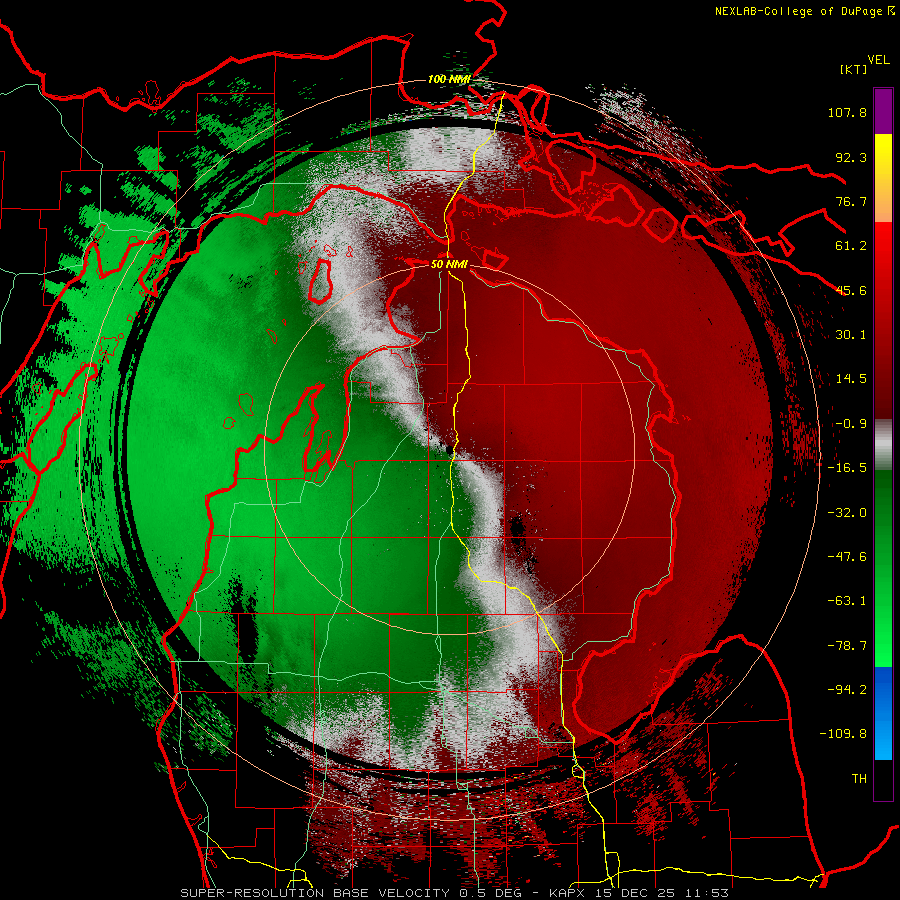
Task: Select the 61.2 velocity scale value
Action: pyautogui.click(x=851, y=246)
